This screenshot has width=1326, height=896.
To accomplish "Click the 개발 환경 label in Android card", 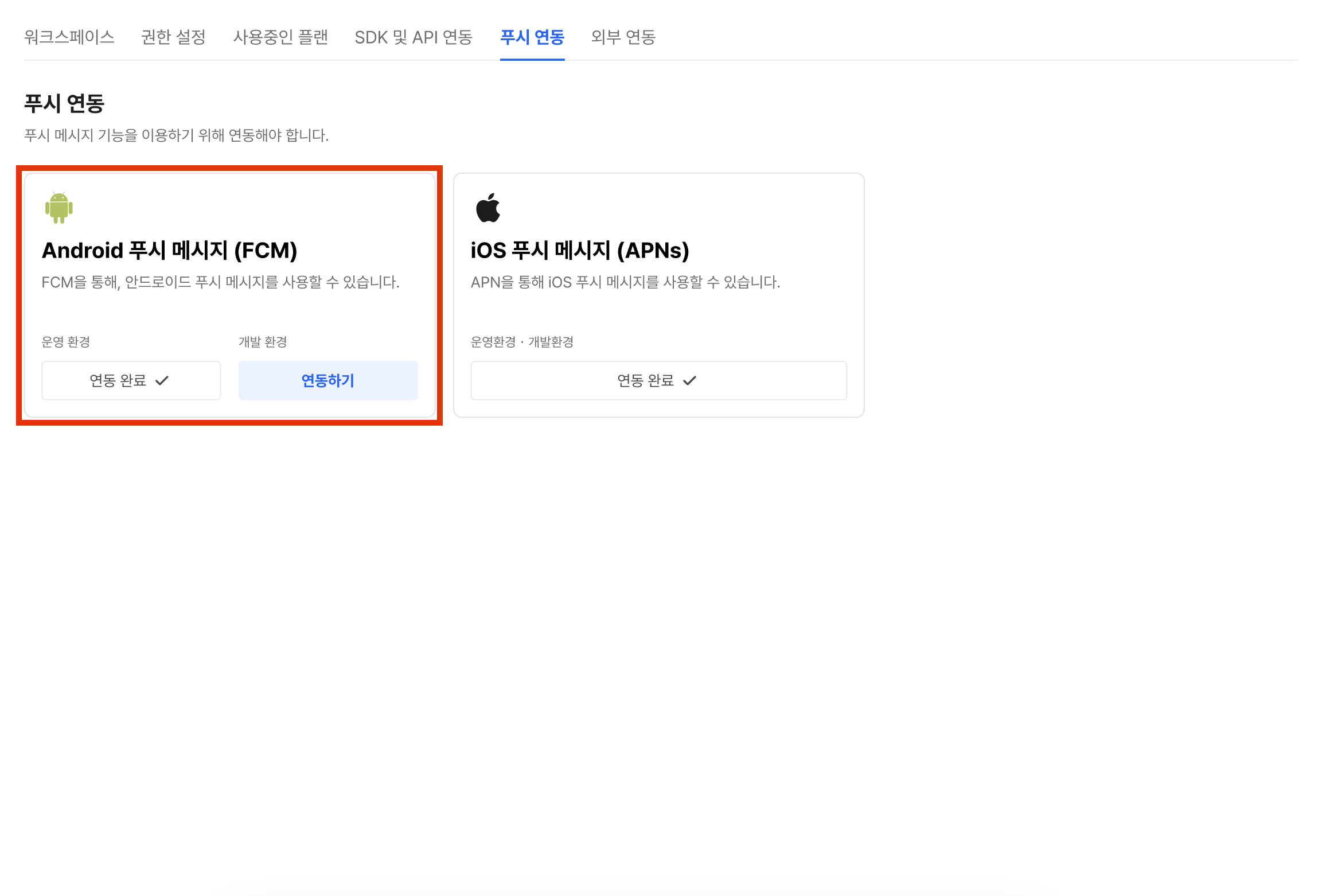I will point(263,342).
